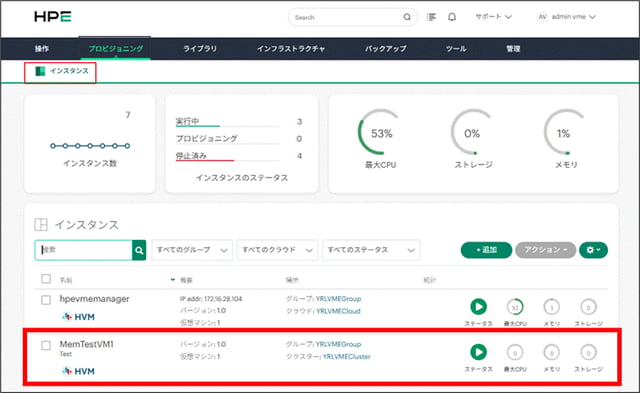The width and height of the screenshot is (640, 393).
Task: Click the +追加 button
Action: tap(486, 250)
